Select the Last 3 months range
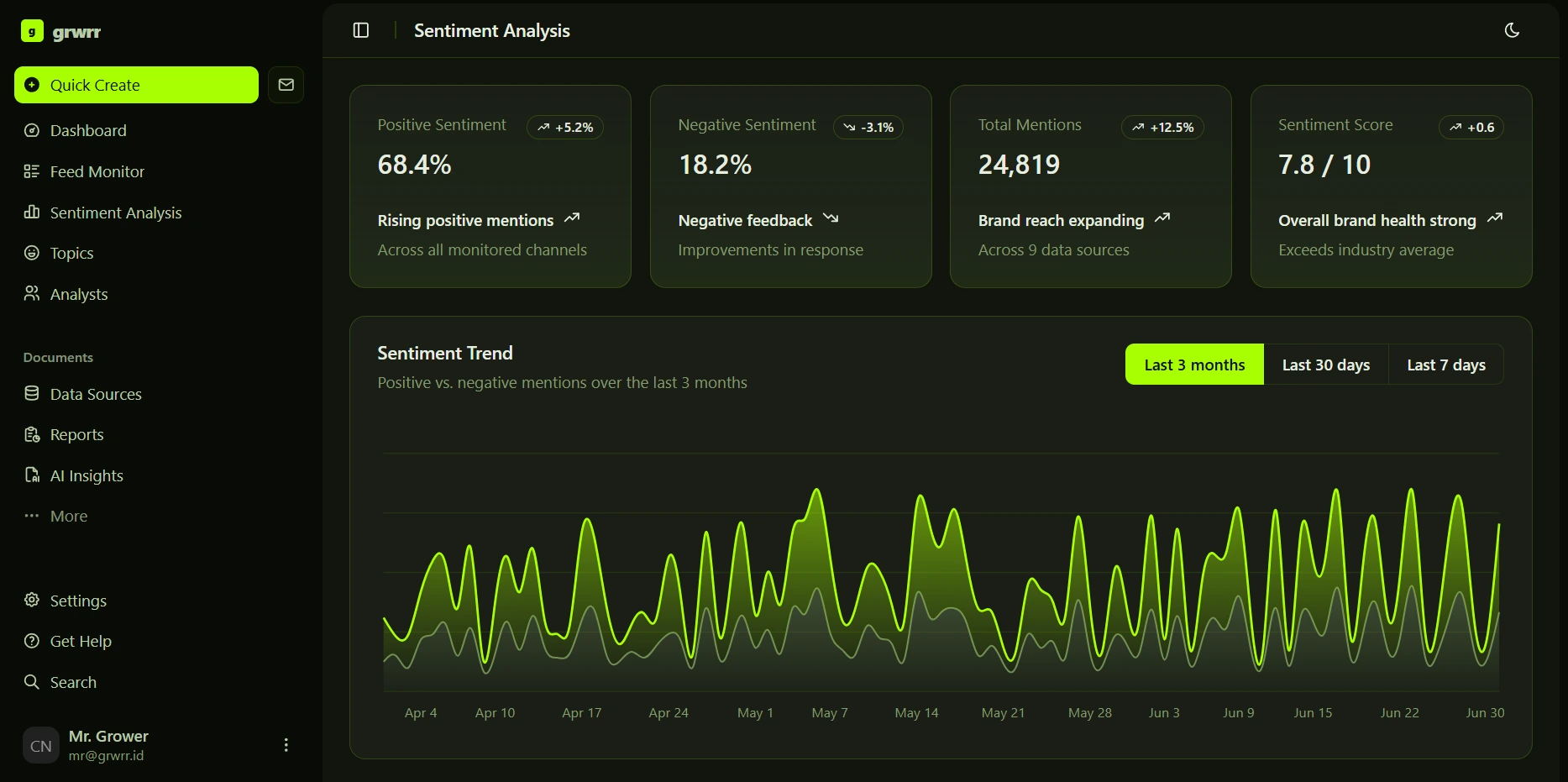 click(1193, 365)
